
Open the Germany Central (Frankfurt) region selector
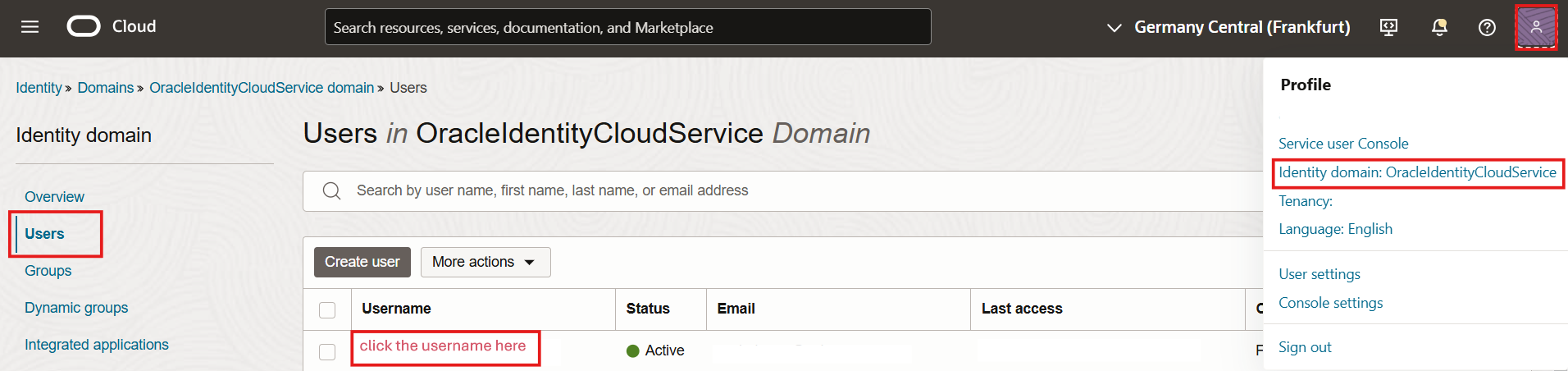(1228, 27)
